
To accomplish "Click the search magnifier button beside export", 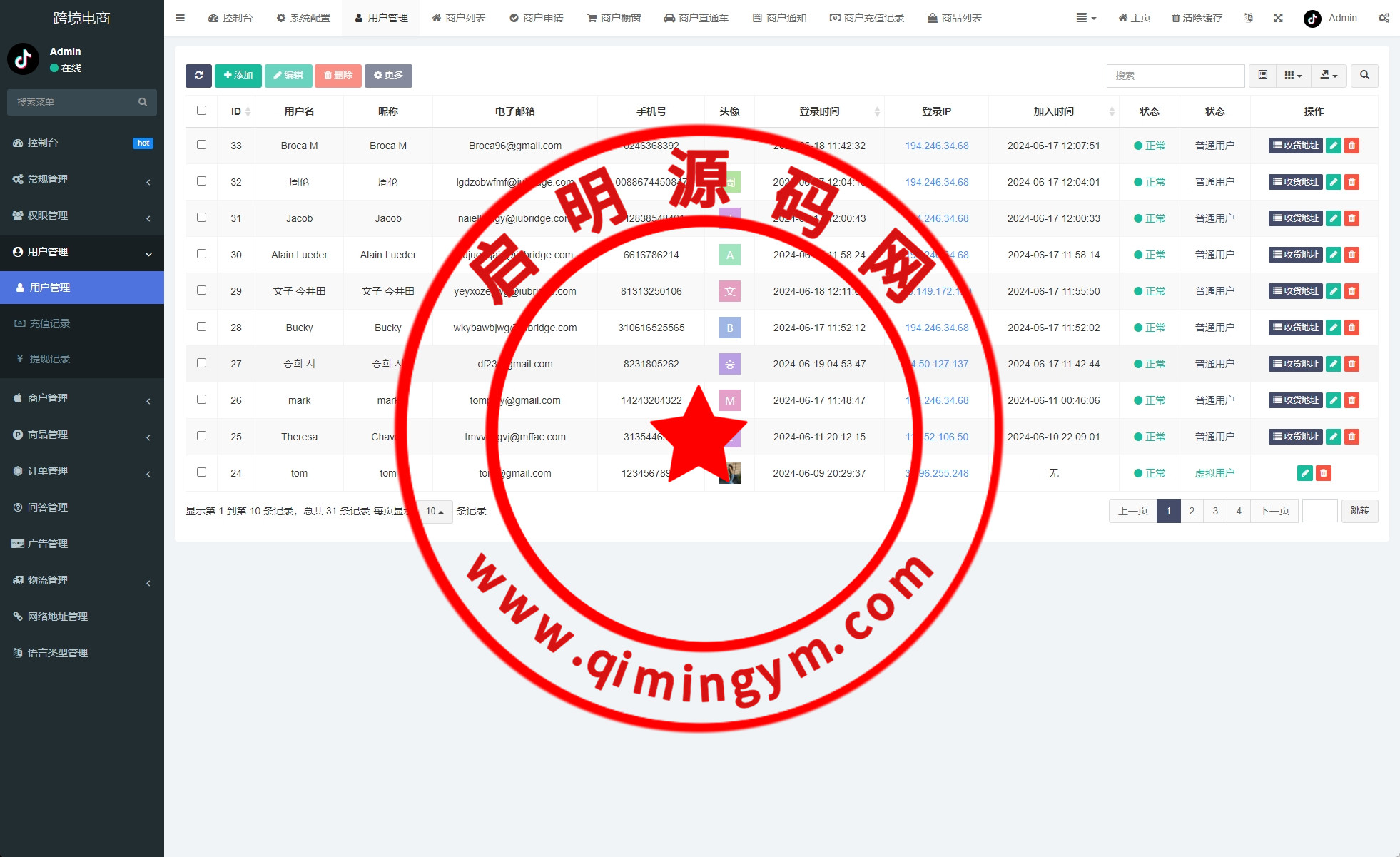I will (x=1364, y=76).
